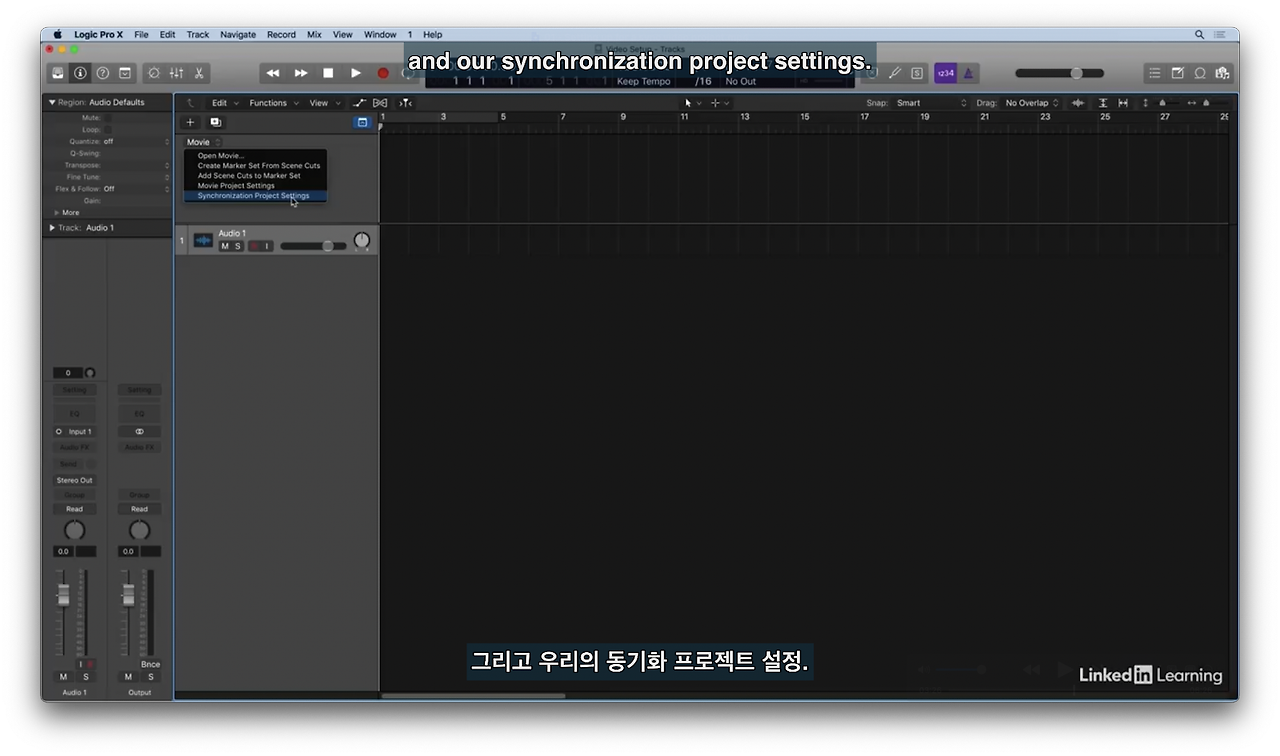Viewport: 1280px width, 756px height.
Task: Choose Synchronization Project Settings menu entry
Action: [x=255, y=196]
